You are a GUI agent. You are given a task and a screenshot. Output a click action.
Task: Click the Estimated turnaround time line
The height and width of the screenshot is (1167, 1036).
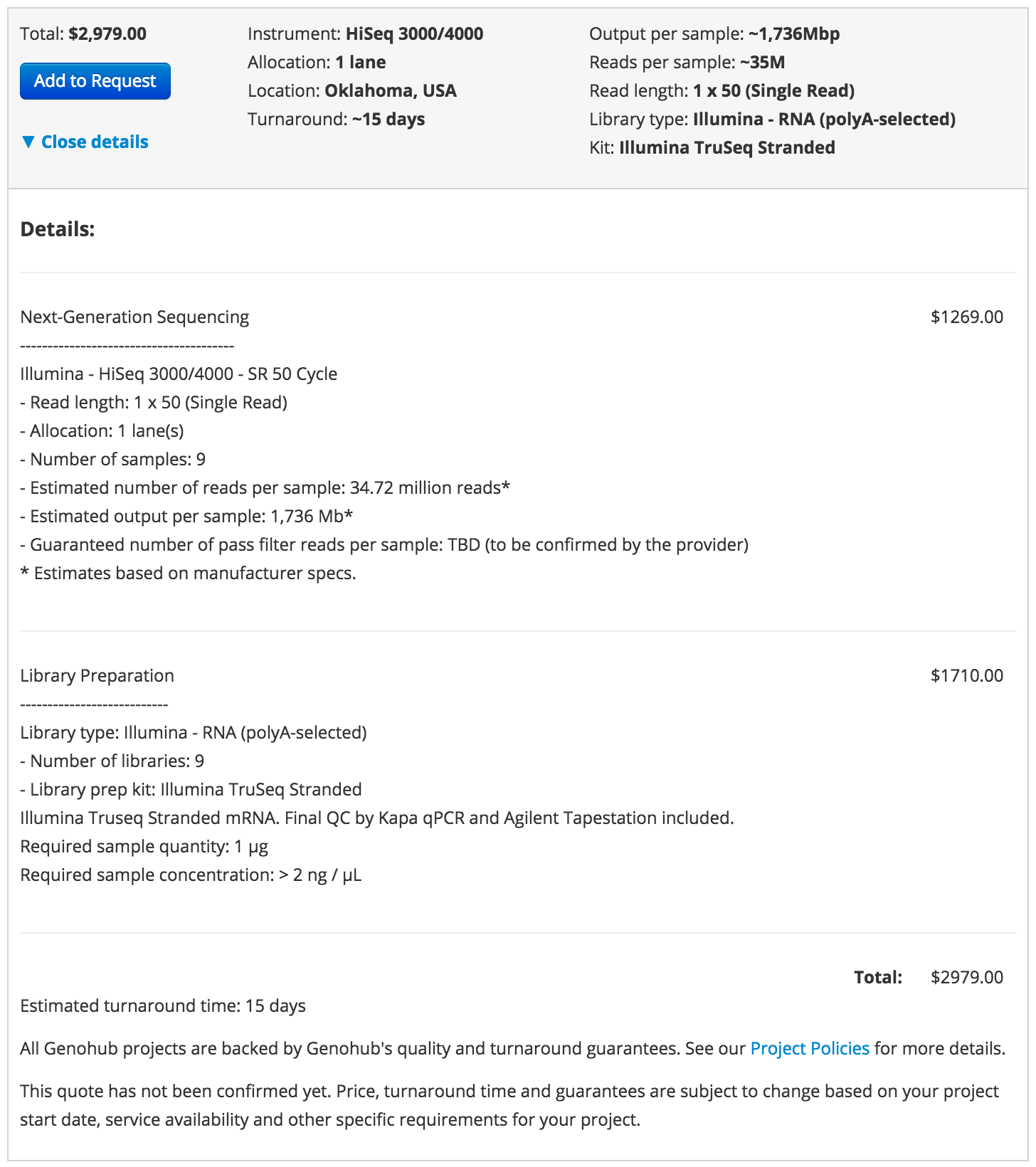pyautogui.click(x=163, y=1005)
